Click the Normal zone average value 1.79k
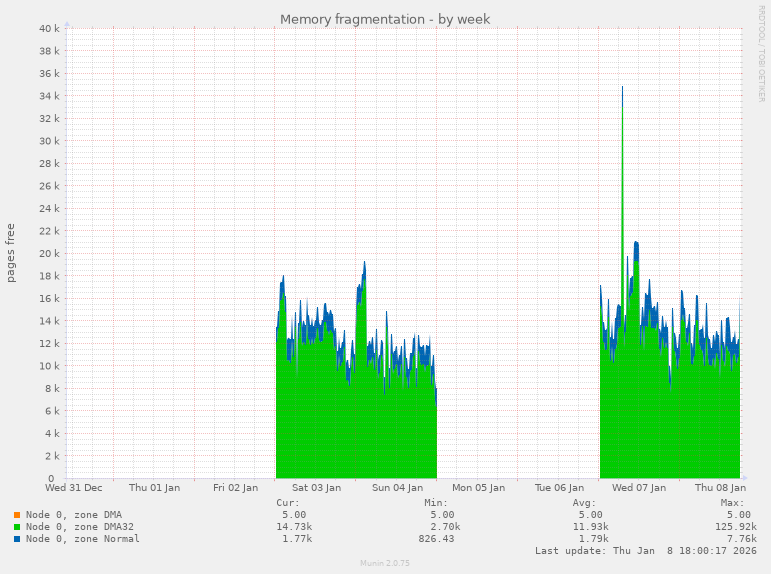The height and width of the screenshot is (574, 771). 593,539
